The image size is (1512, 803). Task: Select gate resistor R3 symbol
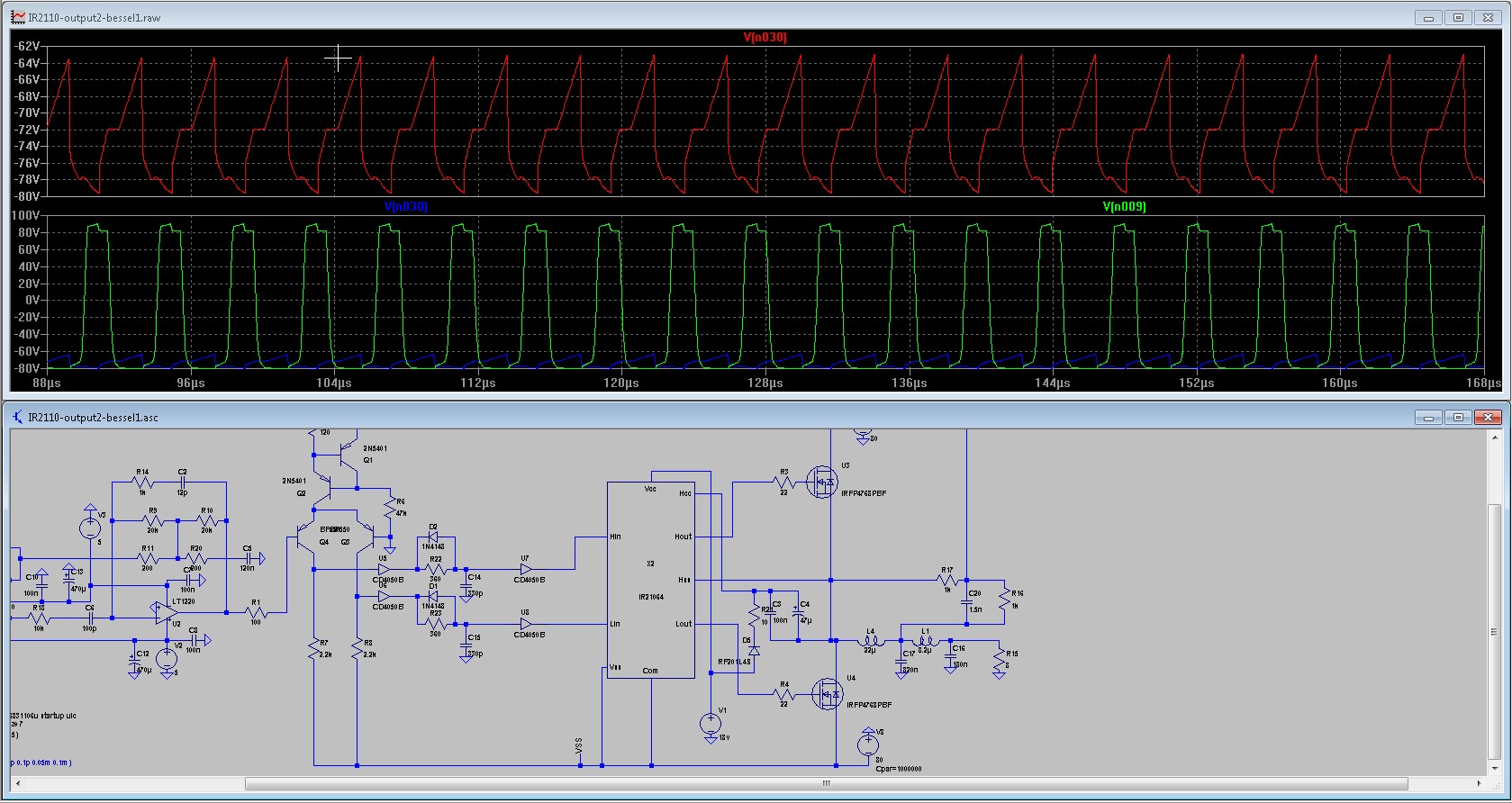pos(783,483)
